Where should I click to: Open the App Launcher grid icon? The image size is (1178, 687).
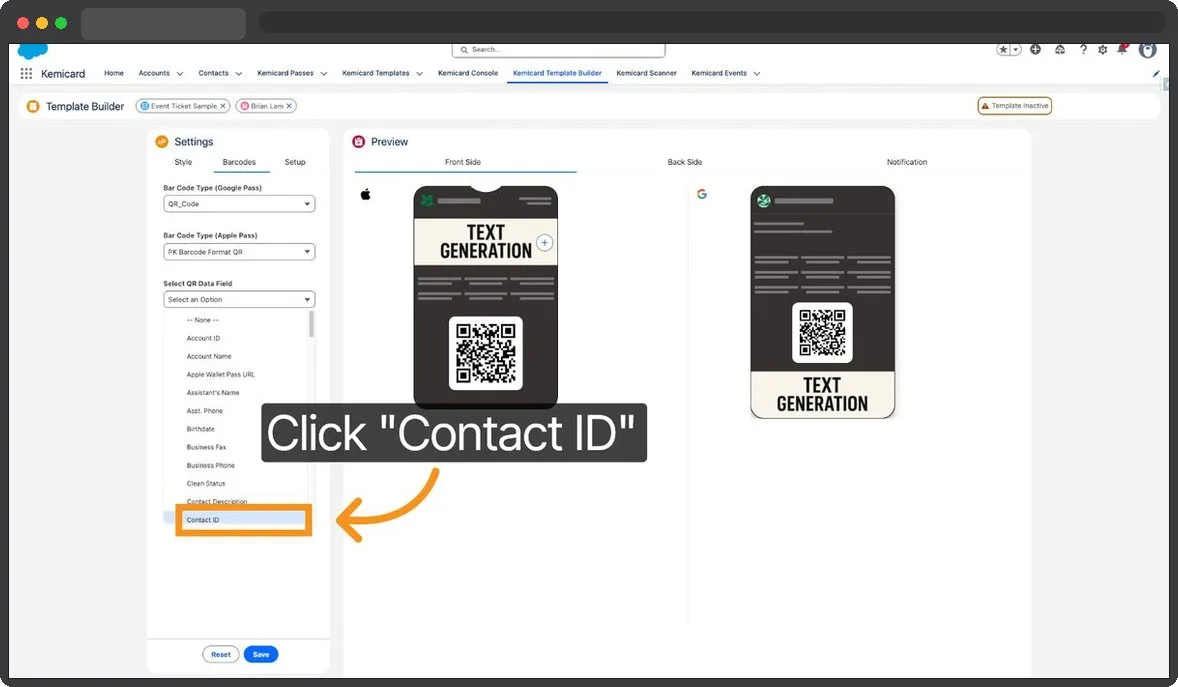click(26, 74)
